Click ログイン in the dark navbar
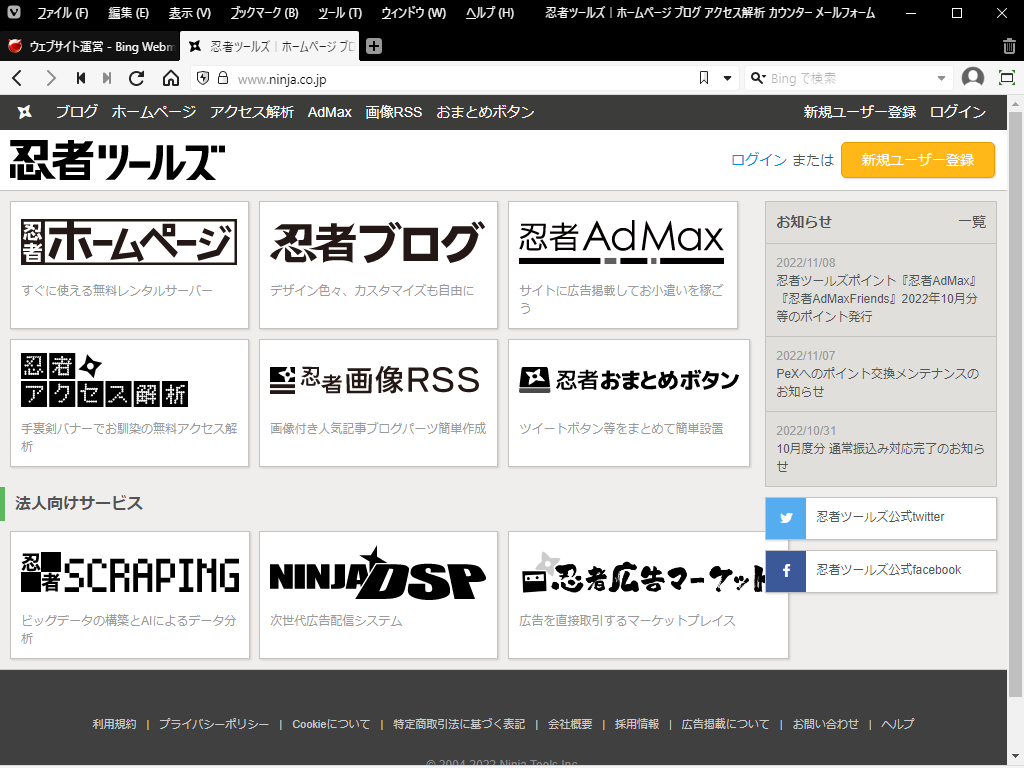This screenshot has width=1024, height=768. tap(957, 112)
